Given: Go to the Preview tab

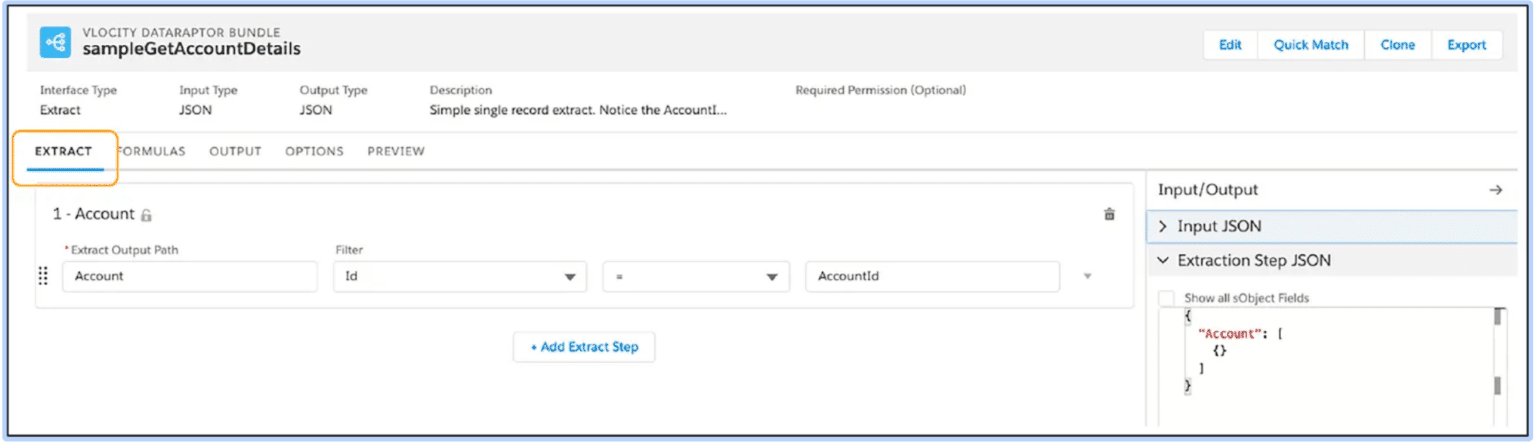Looking at the screenshot, I should coord(396,152).
